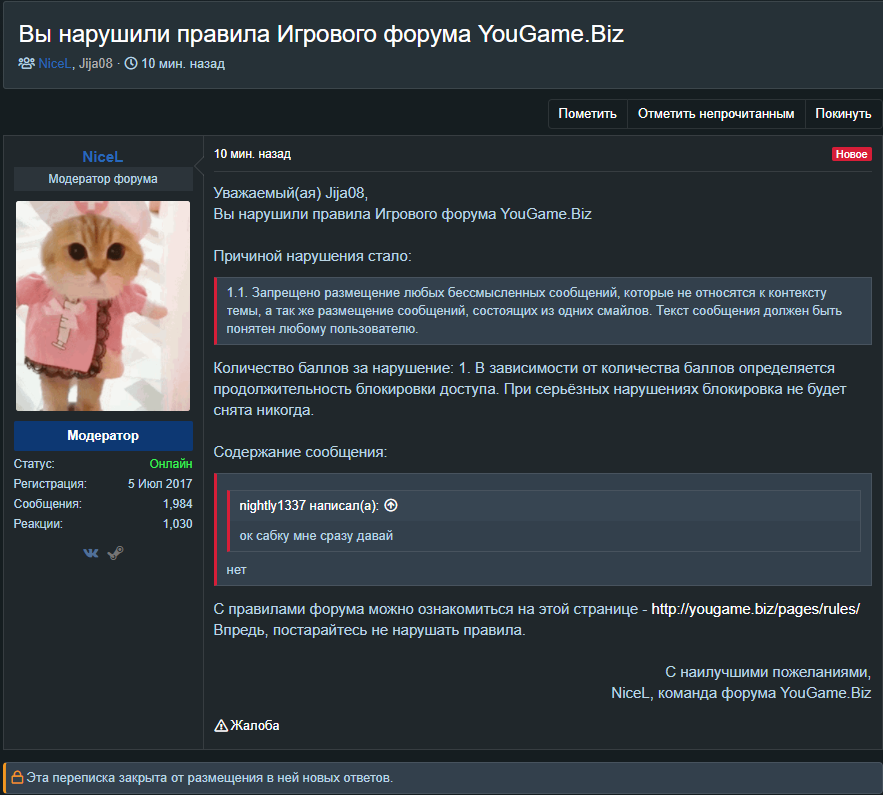Click the message timestamp 10 мин. назад
The height and width of the screenshot is (795, 883).
coord(252,155)
